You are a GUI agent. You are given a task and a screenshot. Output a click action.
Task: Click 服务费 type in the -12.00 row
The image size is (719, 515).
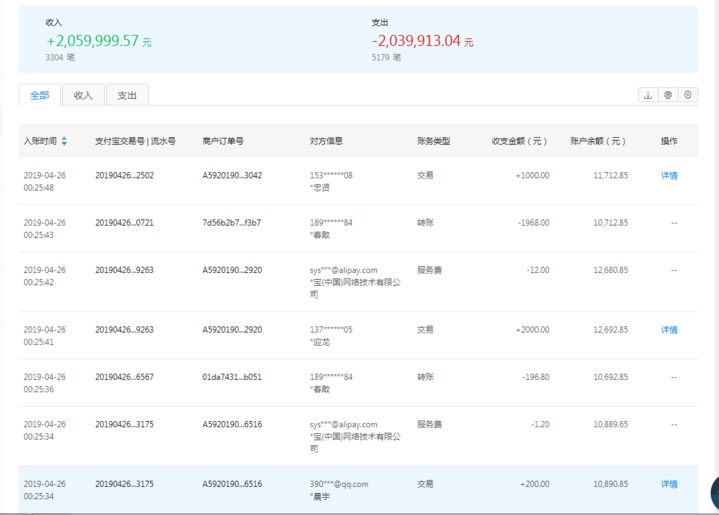point(429,270)
